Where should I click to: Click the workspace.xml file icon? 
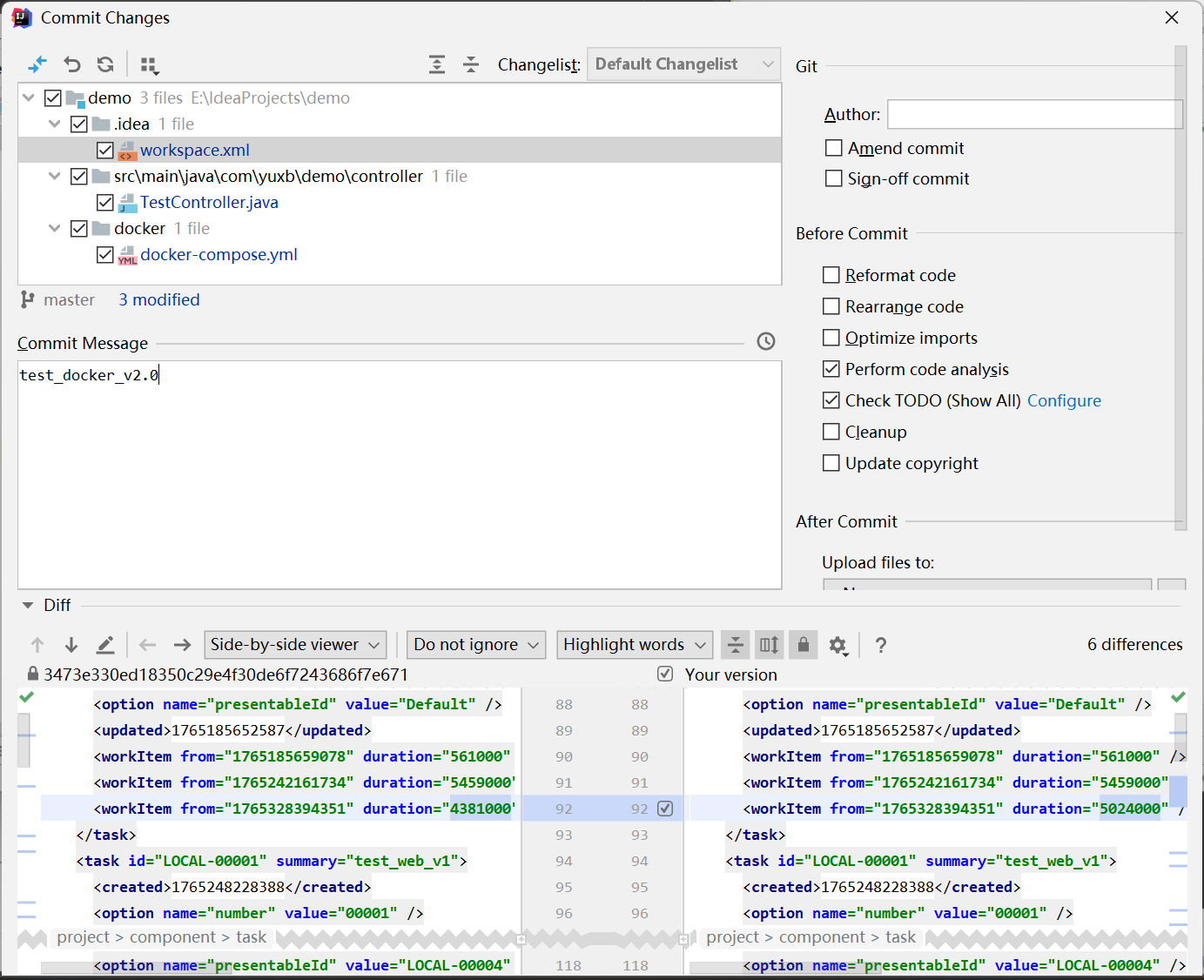coord(127,151)
